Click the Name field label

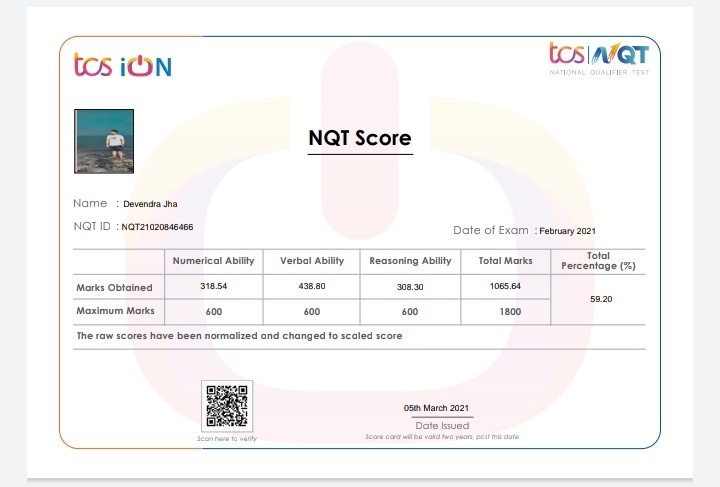point(90,203)
